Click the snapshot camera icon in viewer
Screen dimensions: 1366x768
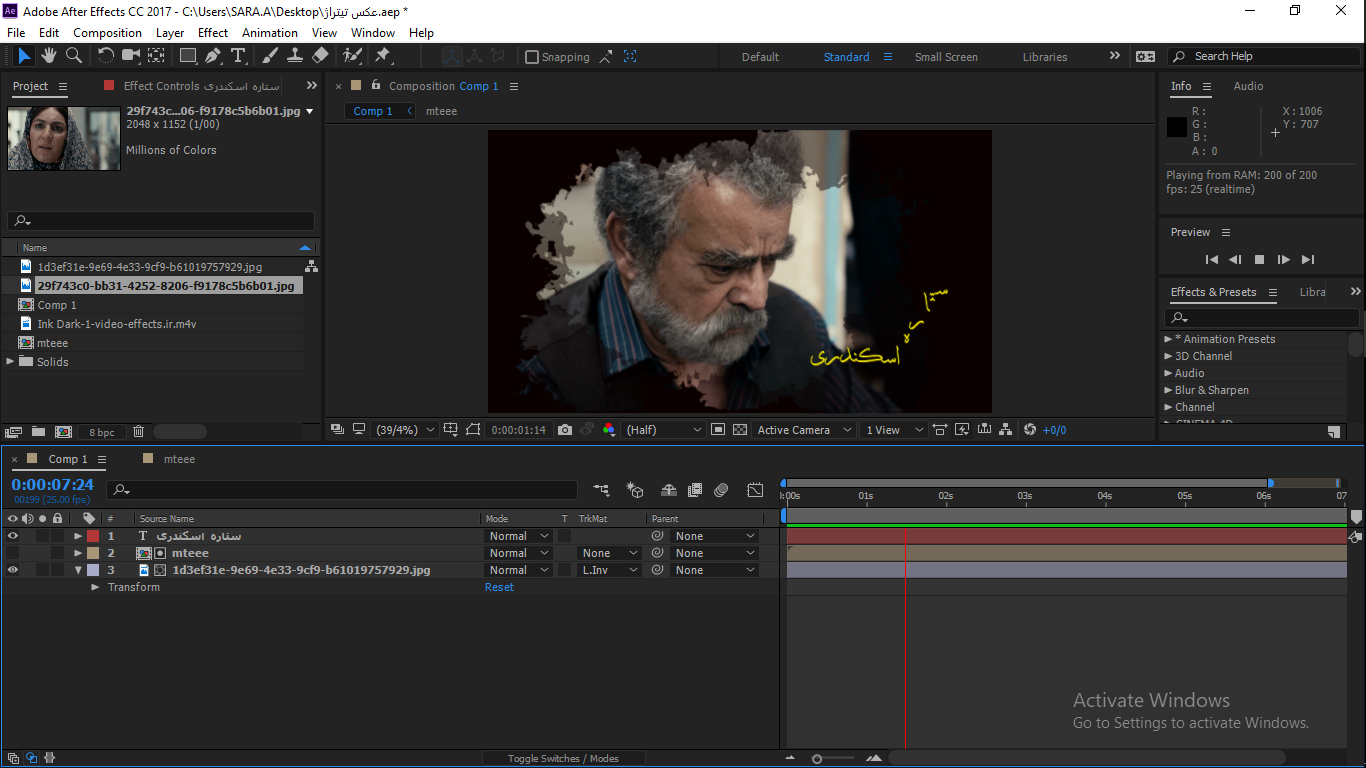[x=565, y=430]
